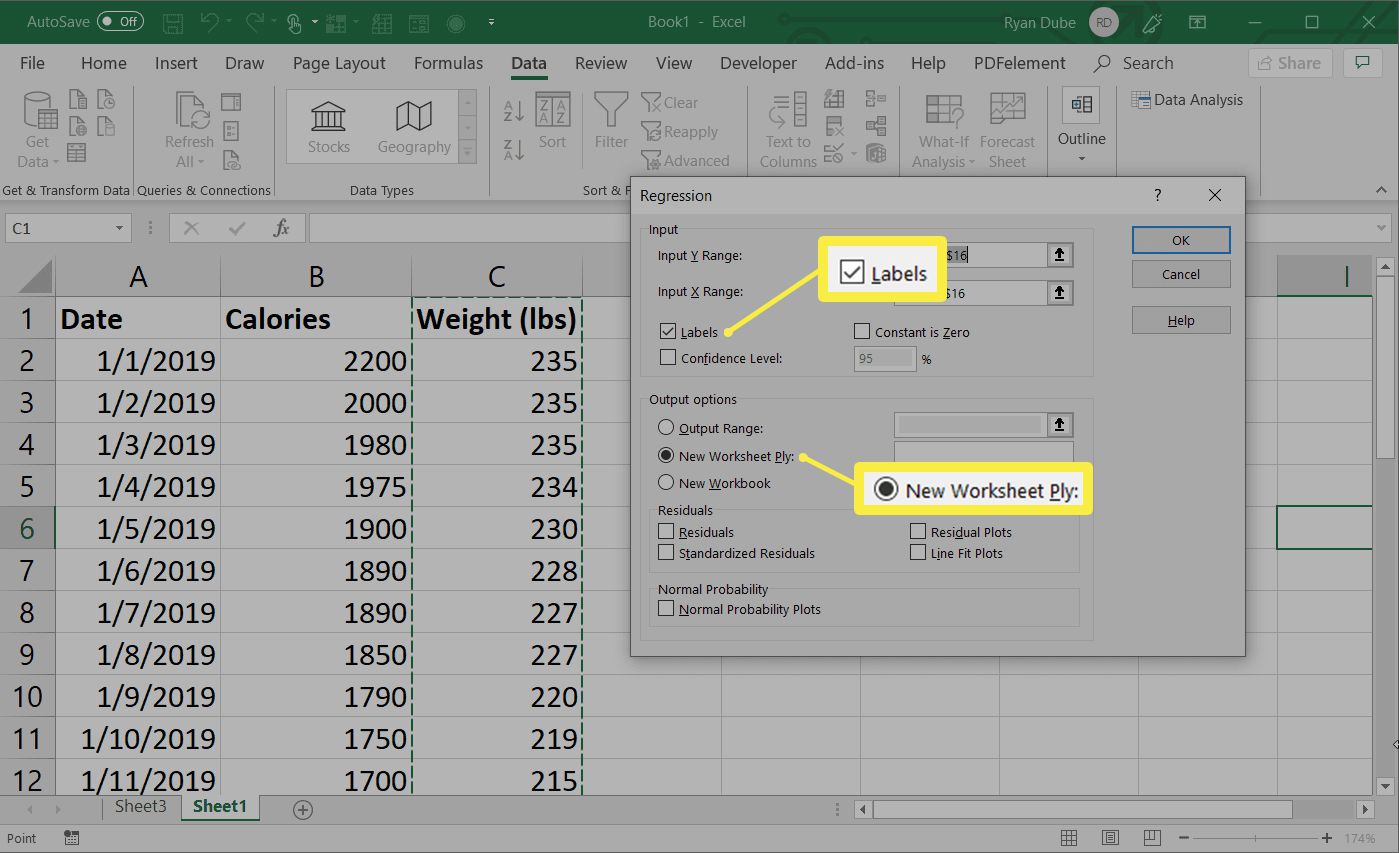Check the Residuals checkbox
Viewport: 1399px width, 853px height.
(x=666, y=532)
